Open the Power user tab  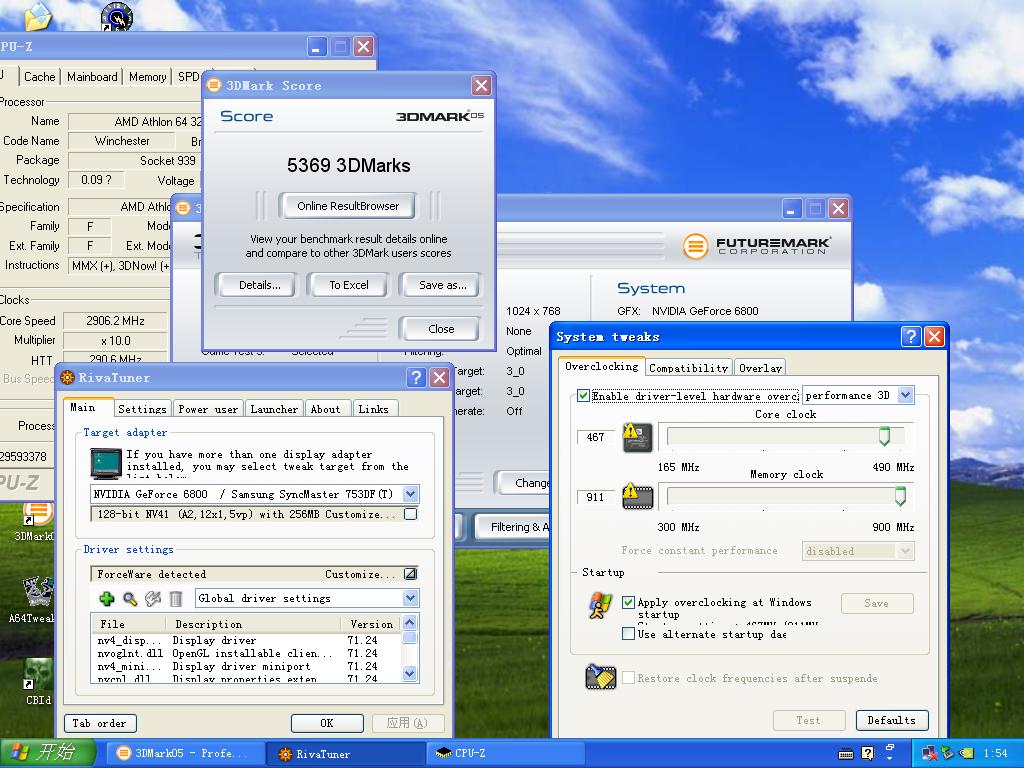[x=208, y=409]
